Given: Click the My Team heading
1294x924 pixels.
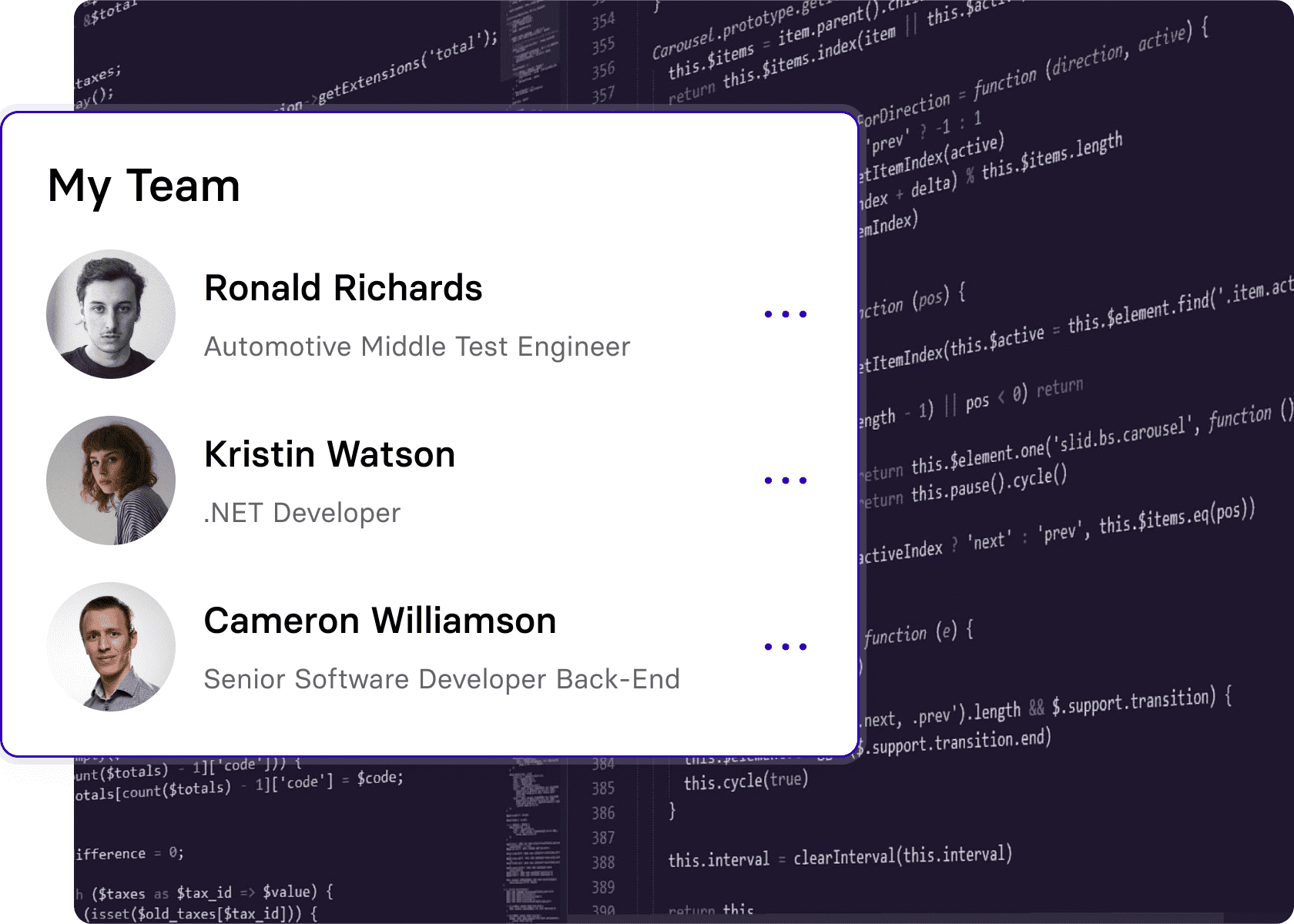Looking at the screenshot, I should 144,186.
